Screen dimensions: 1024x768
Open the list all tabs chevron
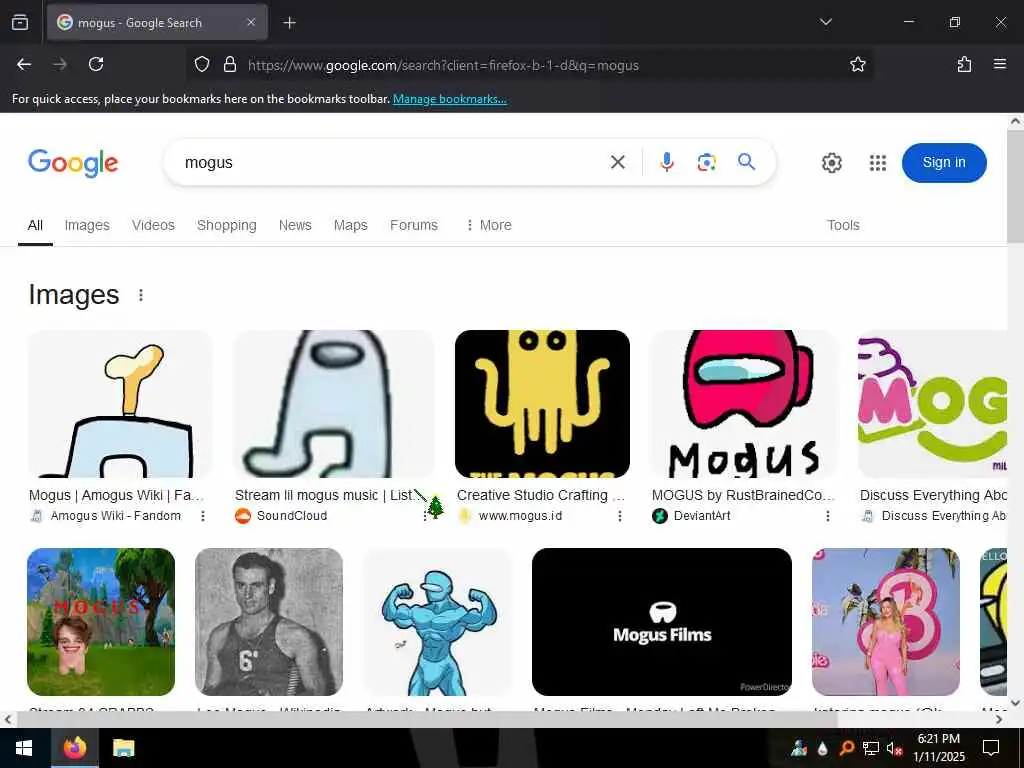click(825, 22)
